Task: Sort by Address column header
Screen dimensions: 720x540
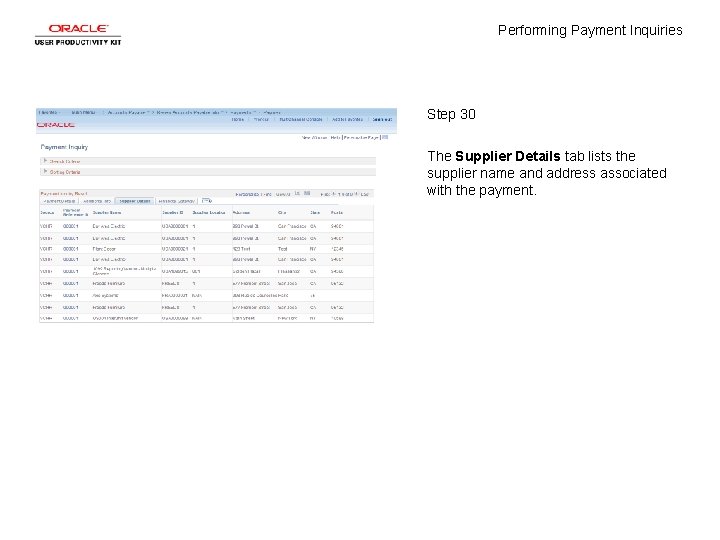Action: (241, 213)
